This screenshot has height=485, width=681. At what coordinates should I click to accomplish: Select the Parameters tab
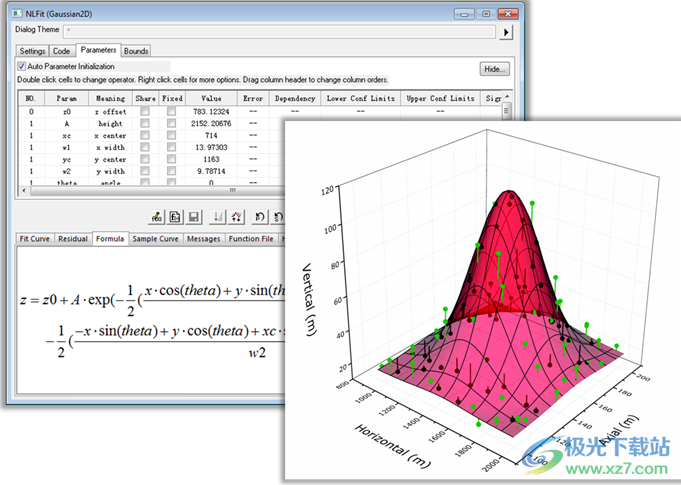coord(98,50)
